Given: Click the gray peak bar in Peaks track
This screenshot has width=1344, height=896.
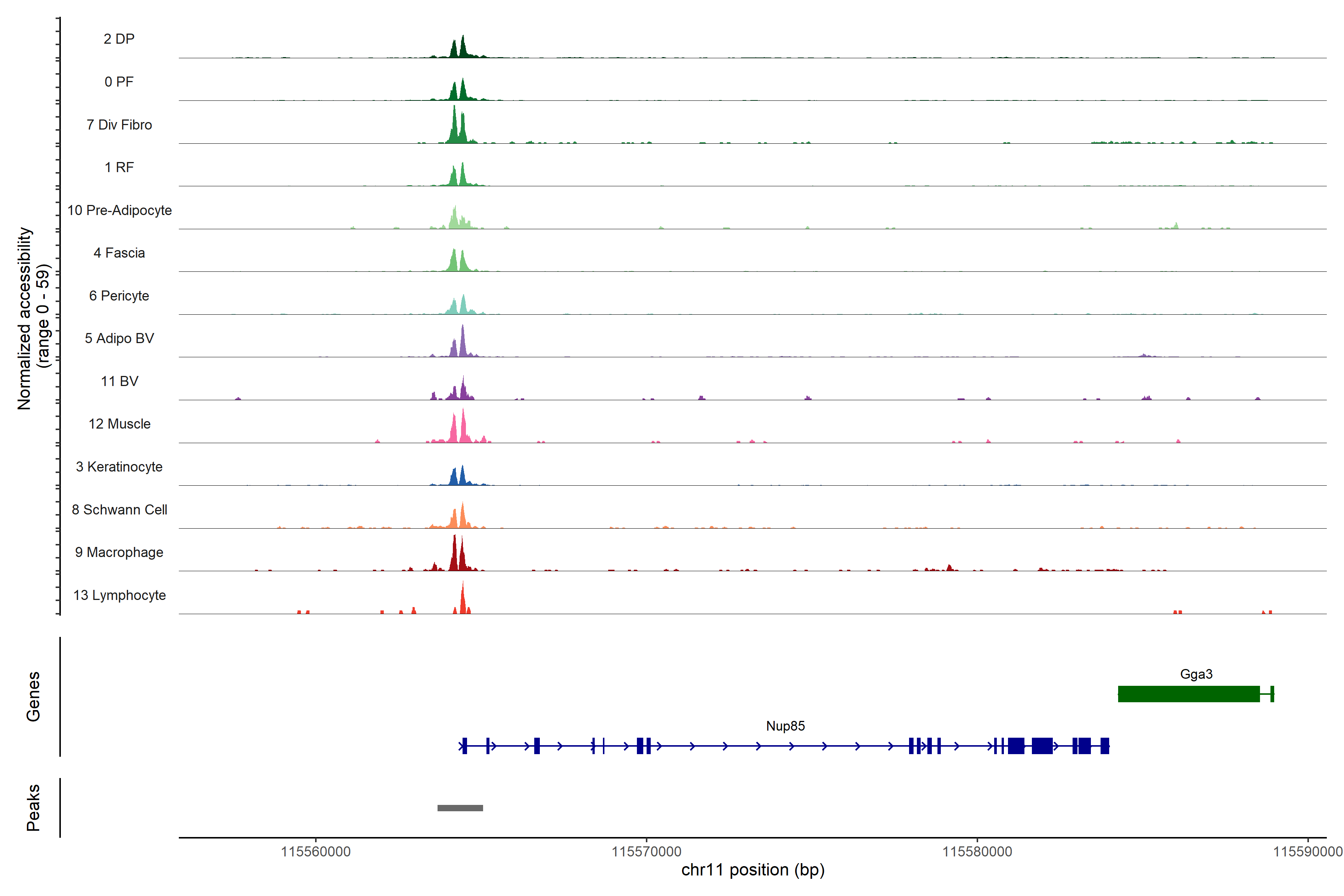Looking at the screenshot, I should (x=460, y=808).
